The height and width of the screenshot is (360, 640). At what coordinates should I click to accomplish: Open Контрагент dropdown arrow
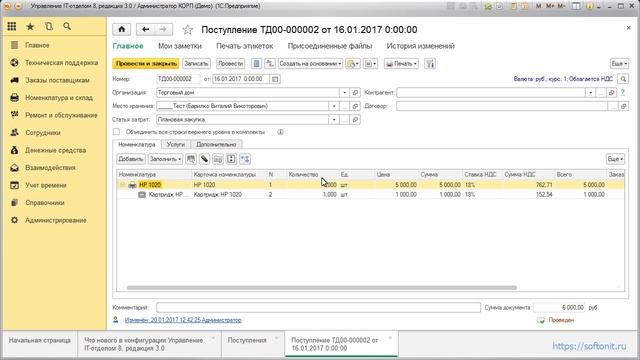(590, 93)
